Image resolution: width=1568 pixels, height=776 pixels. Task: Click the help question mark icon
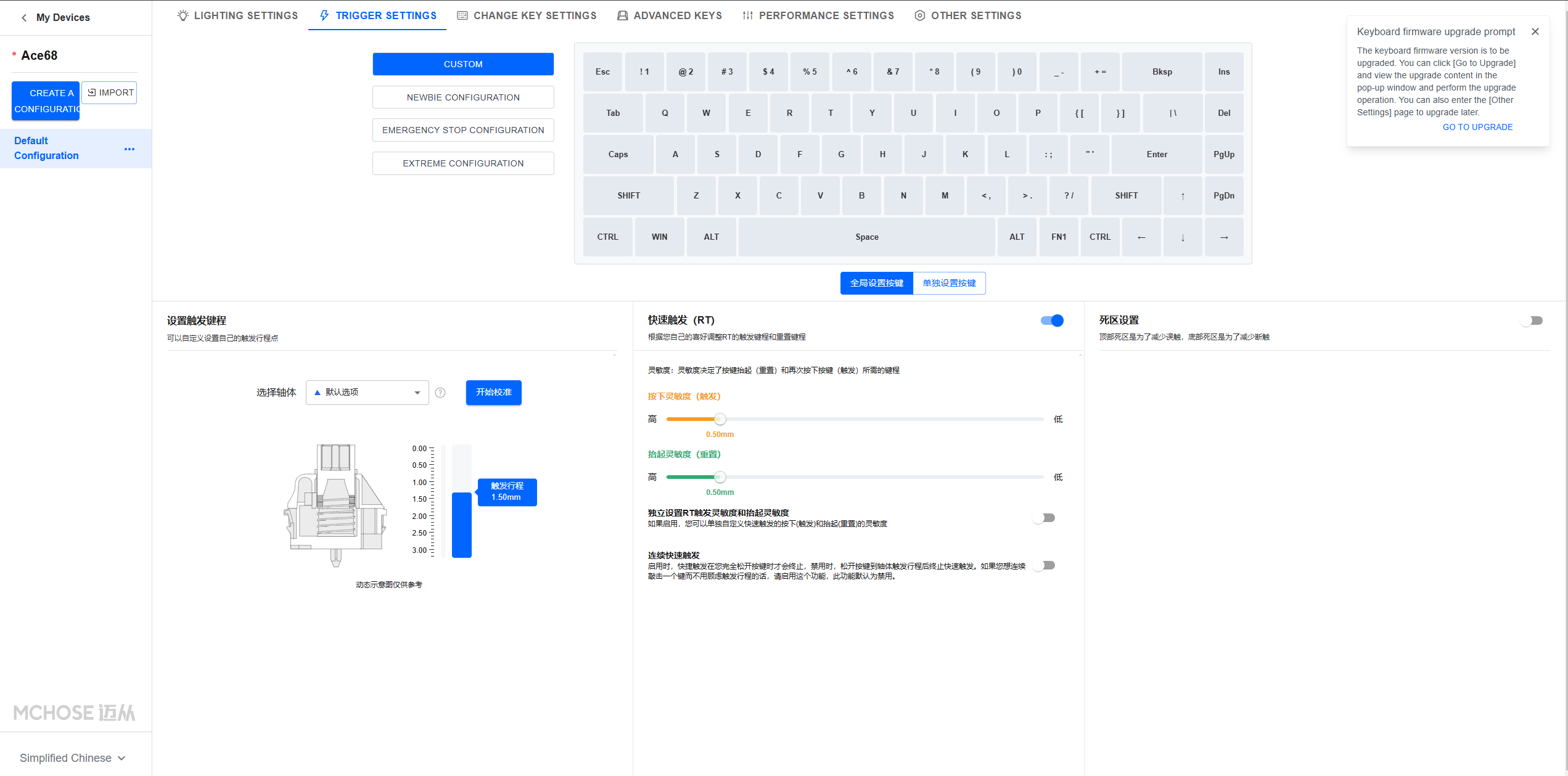pyautogui.click(x=440, y=393)
